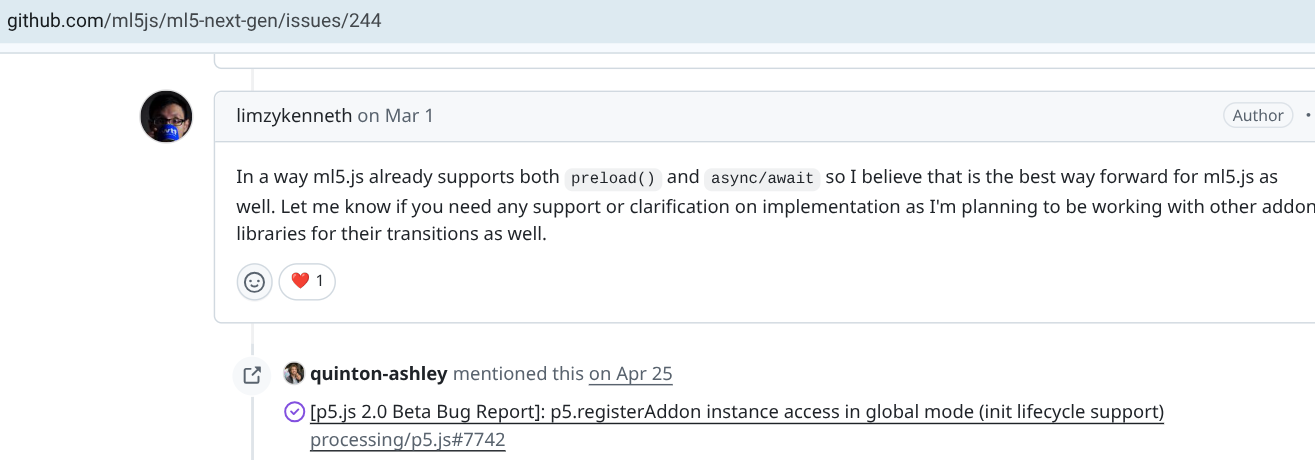Click the async/await inline code snippet
1315x460 pixels.
click(763, 179)
